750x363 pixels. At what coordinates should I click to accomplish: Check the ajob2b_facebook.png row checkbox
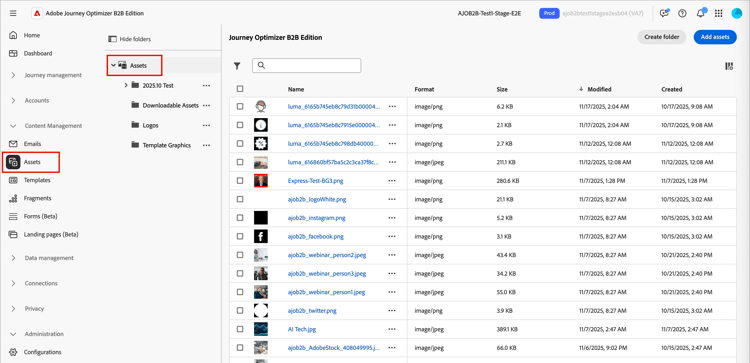pyautogui.click(x=240, y=236)
